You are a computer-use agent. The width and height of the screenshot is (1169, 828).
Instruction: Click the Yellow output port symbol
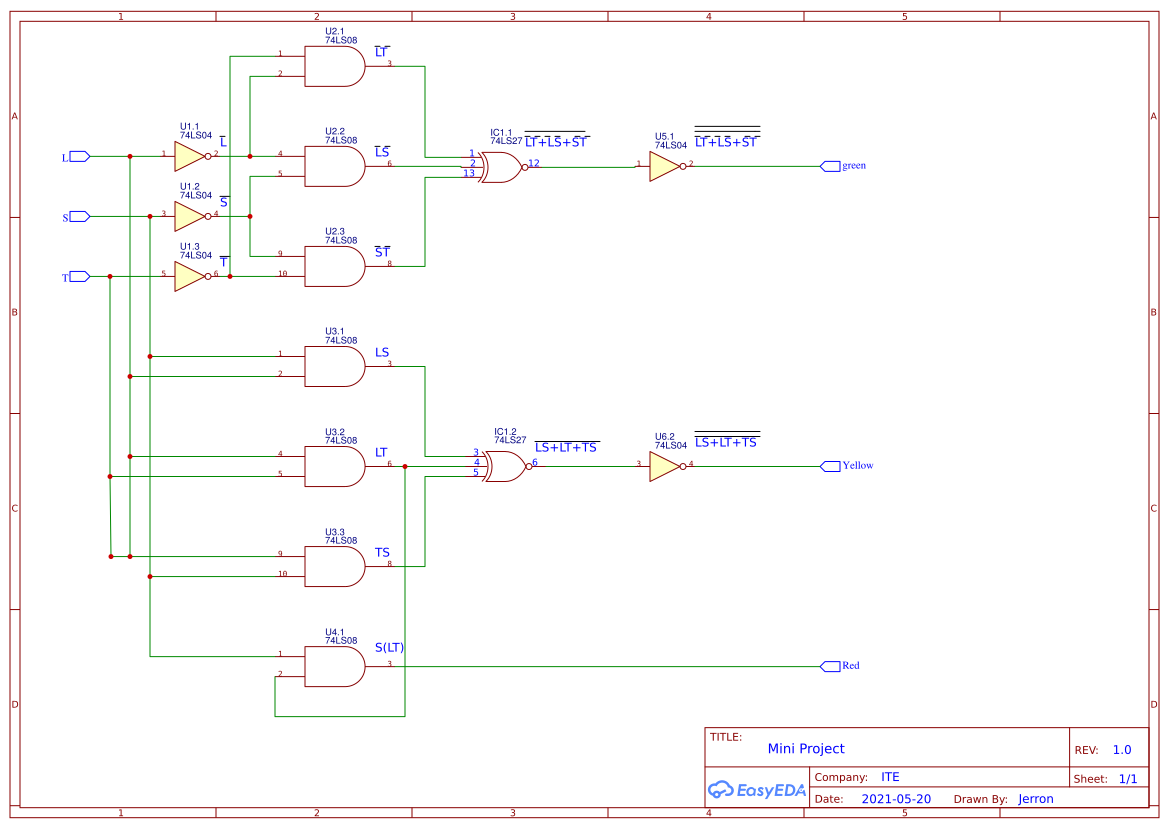[x=830, y=467]
